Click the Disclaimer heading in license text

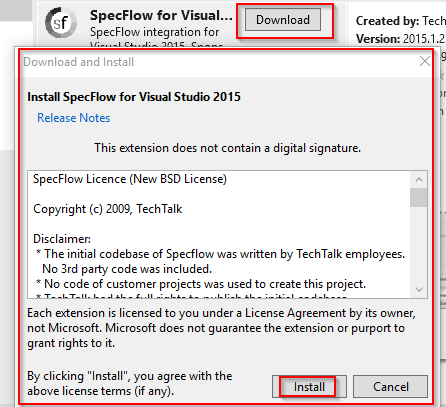62,239
